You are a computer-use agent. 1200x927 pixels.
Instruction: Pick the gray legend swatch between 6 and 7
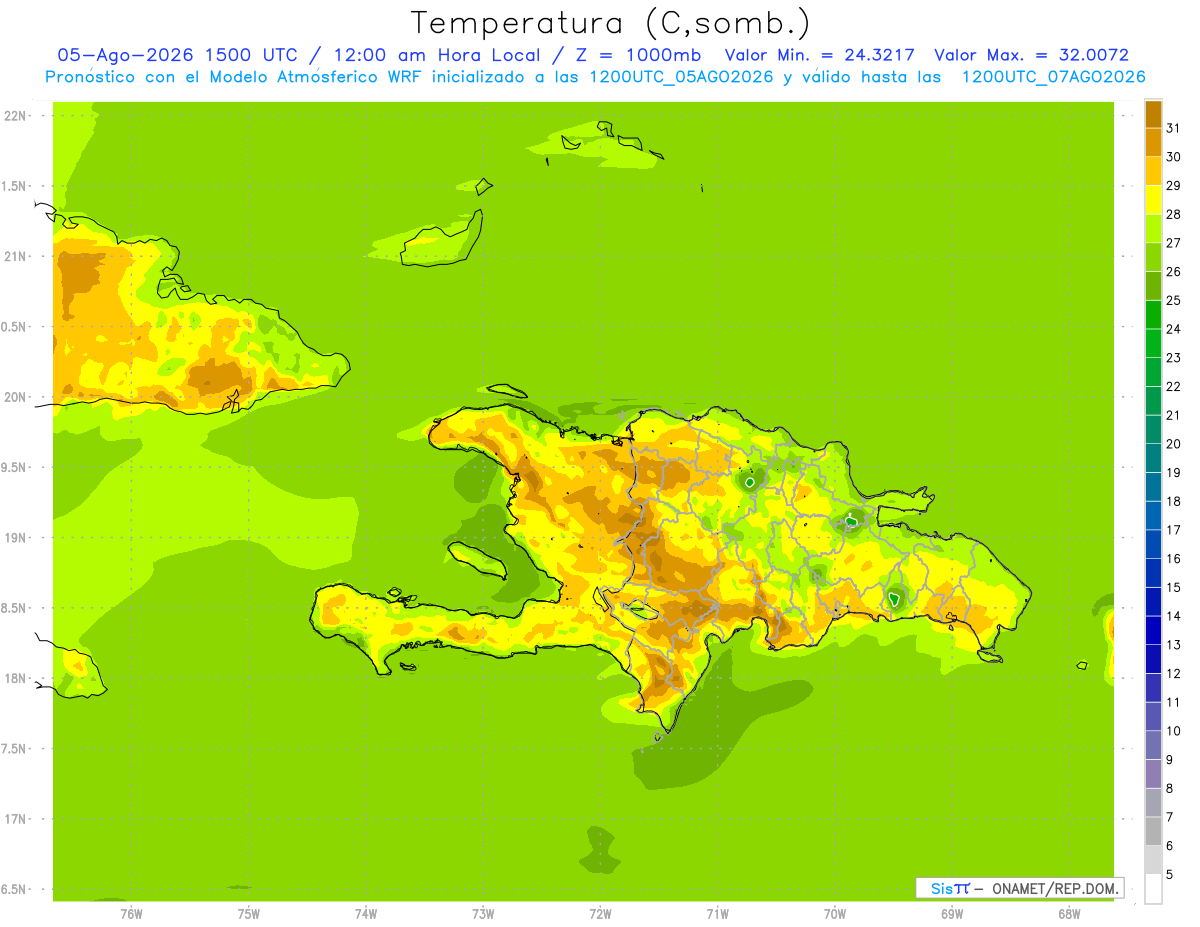[1153, 831]
